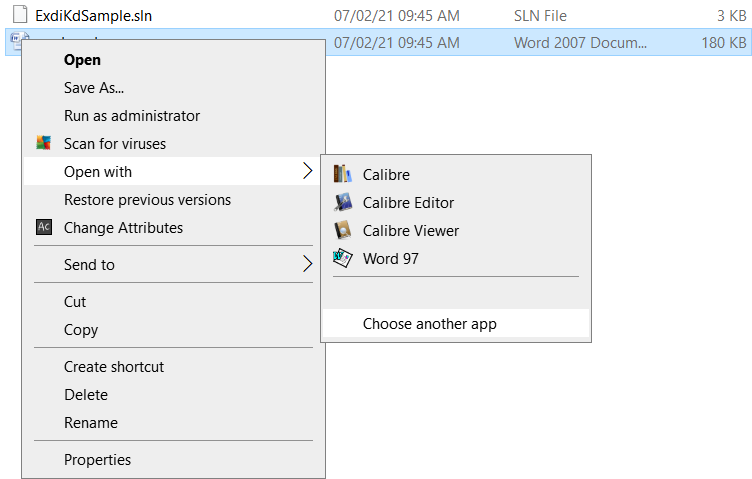
Task: Choose Create shortcut
Action: coord(114,367)
